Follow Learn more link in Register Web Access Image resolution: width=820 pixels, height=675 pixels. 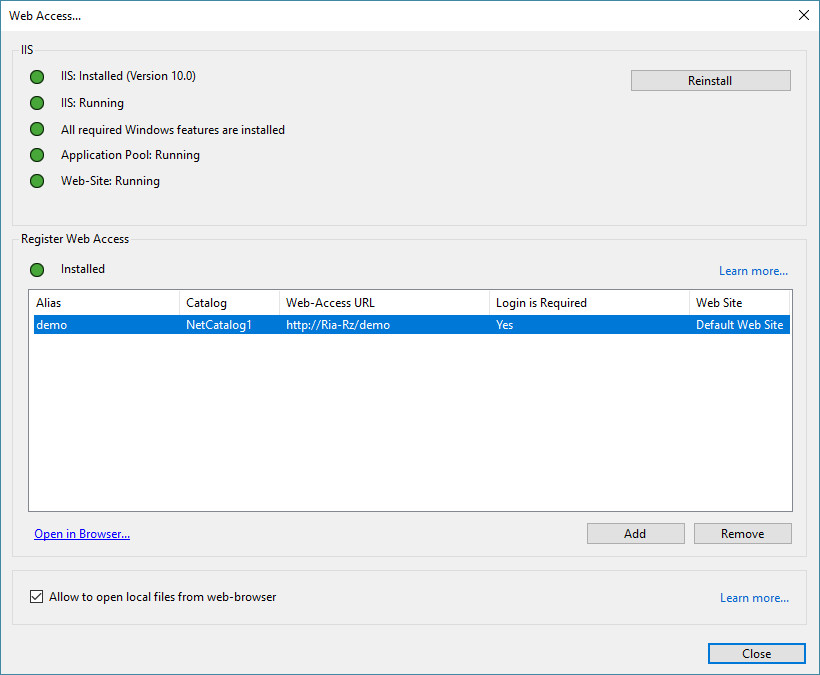753,271
